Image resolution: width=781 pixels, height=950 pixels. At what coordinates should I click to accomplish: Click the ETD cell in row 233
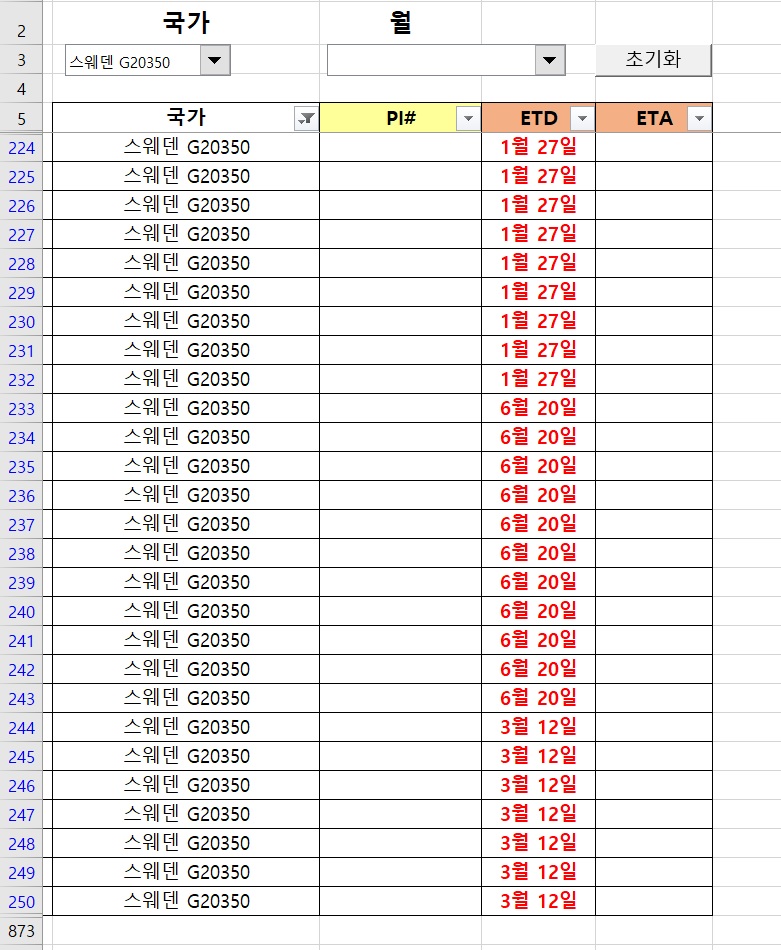click(539, 408)
